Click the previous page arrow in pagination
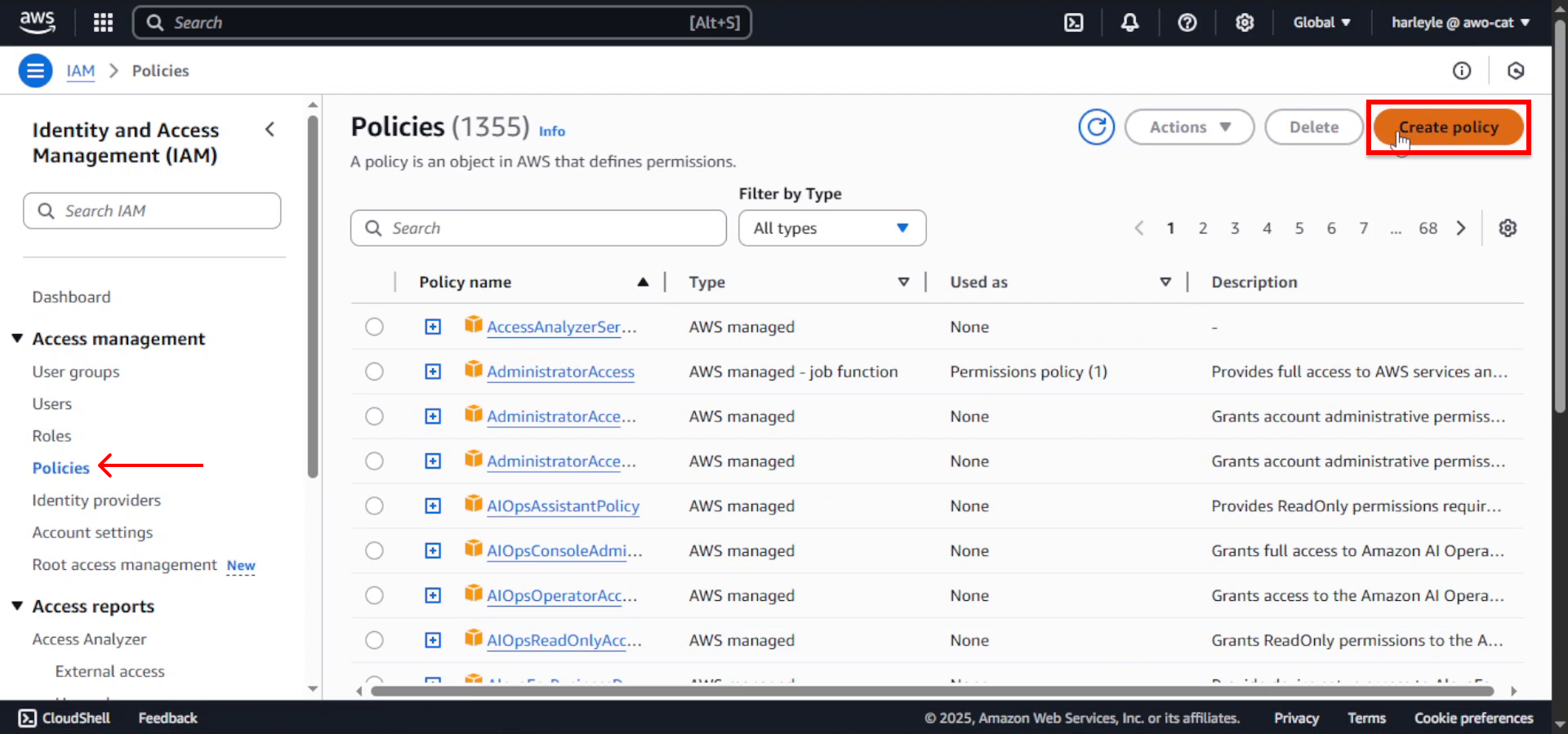 [1139, 228]
